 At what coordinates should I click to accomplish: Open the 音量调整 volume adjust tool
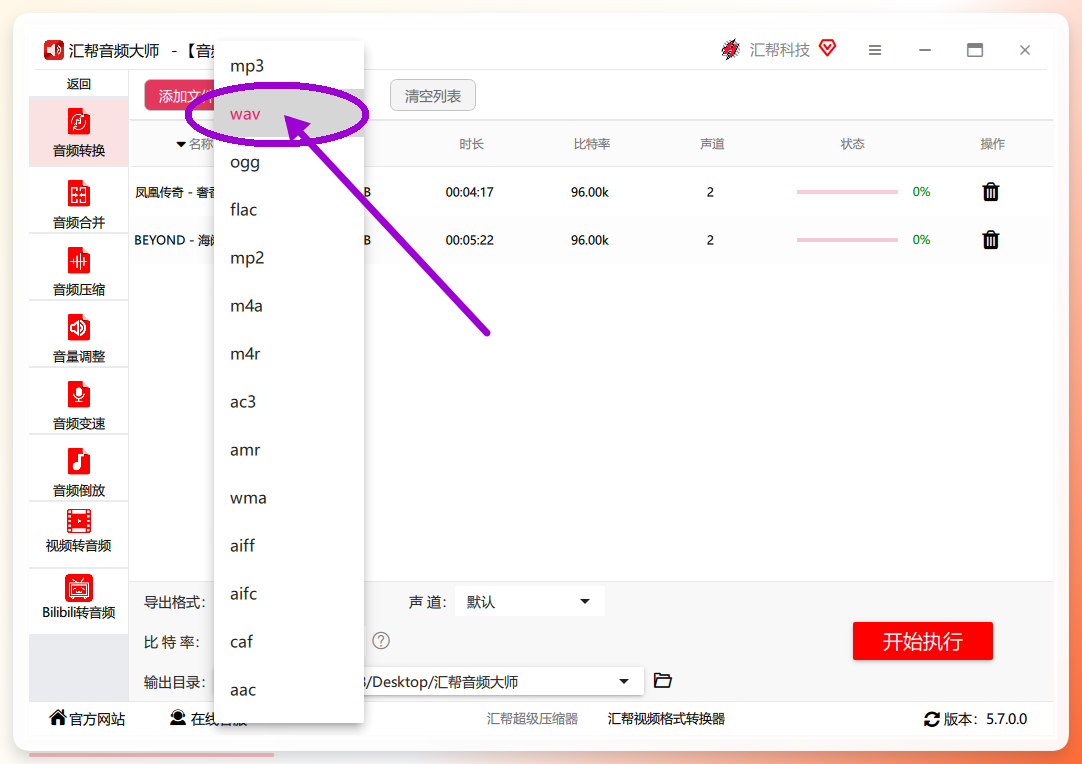(x=79, y=338)
